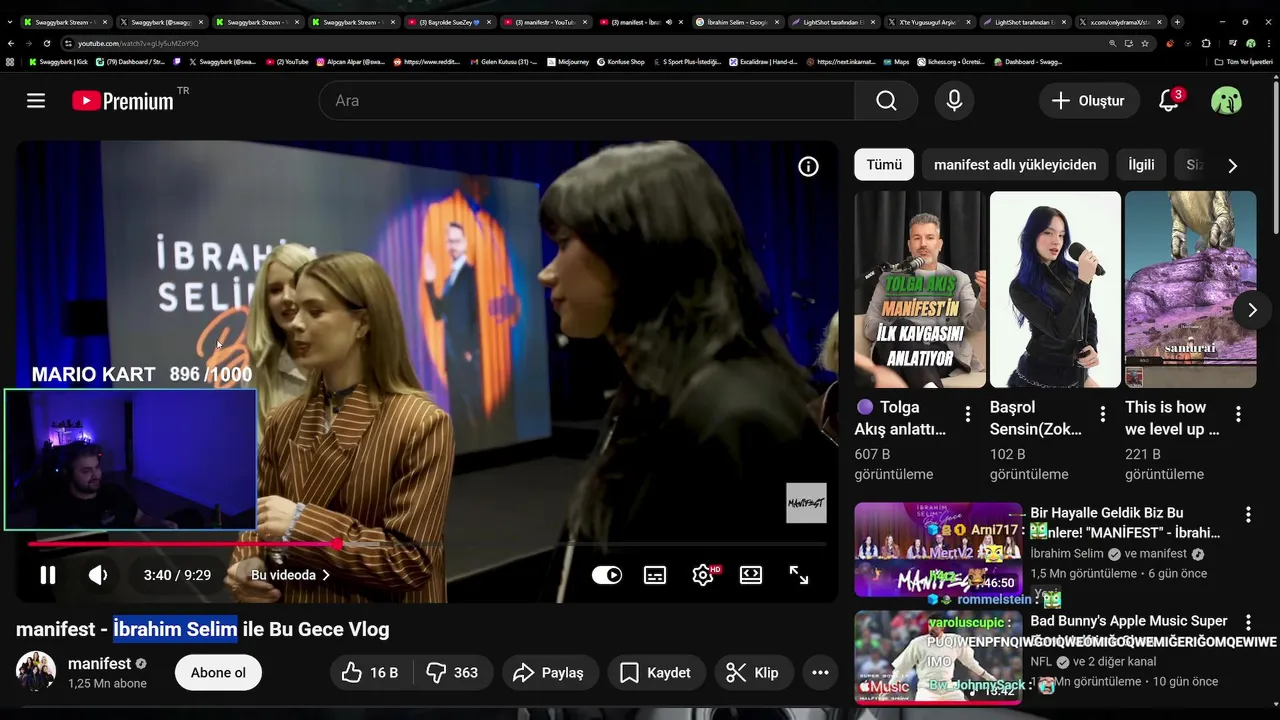Open options for 'Bir Hayalle Geldik' video

(x=1248, y=515)
